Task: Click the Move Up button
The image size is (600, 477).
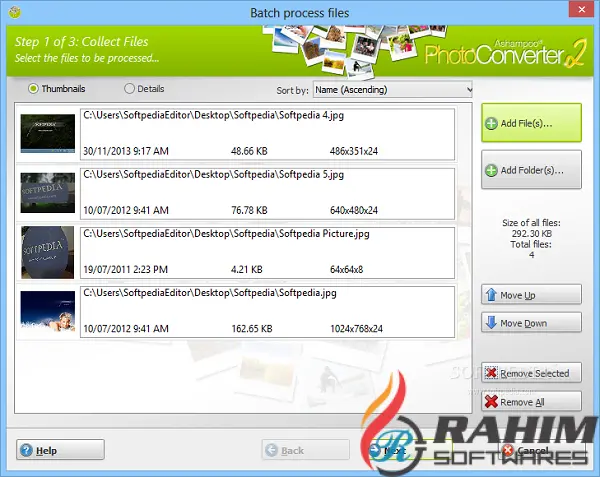Action: [531, 295]
